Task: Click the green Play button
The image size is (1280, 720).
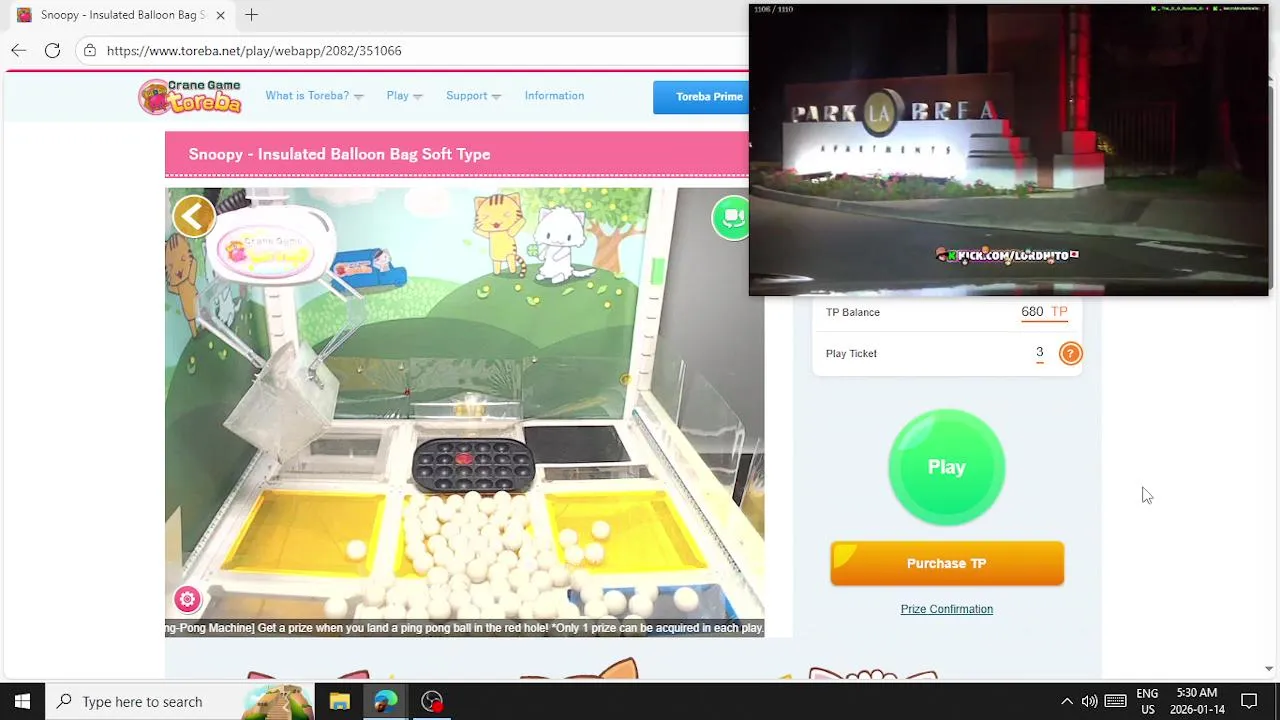Action: [x=946, y=467]
